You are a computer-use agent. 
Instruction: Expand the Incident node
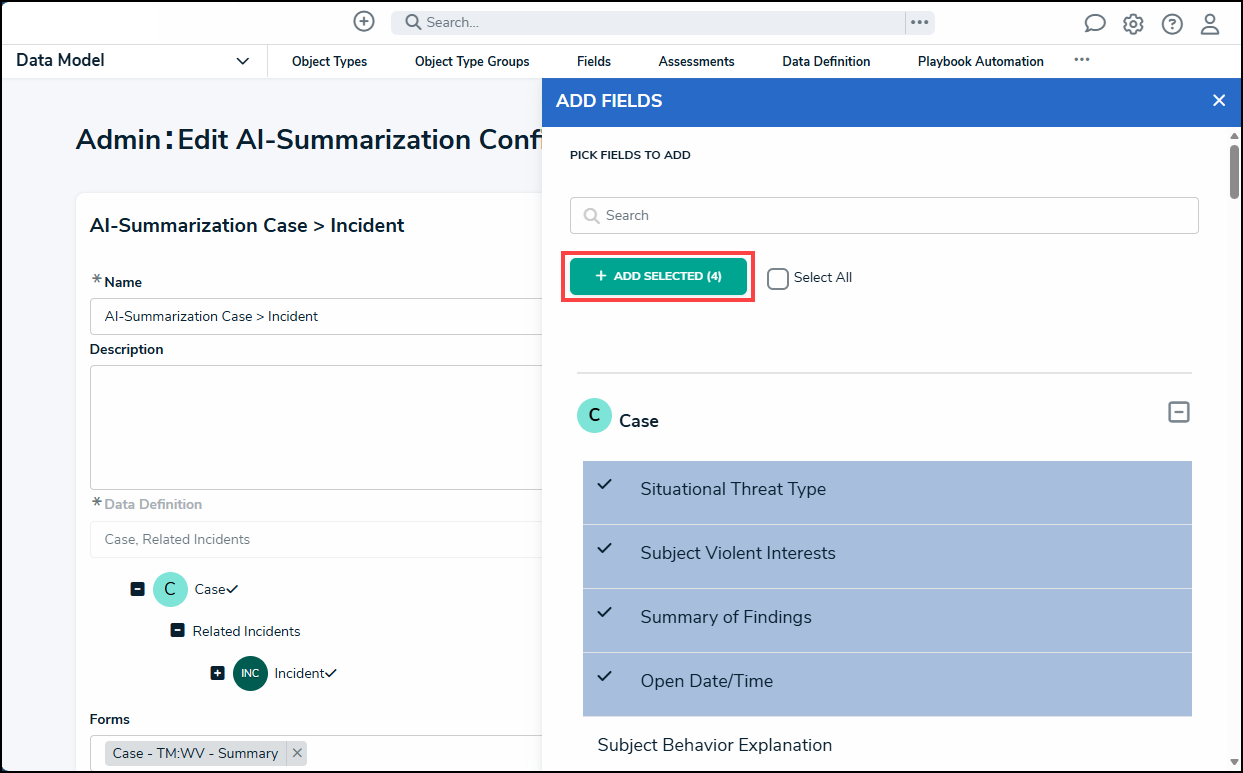click(217, 673)
